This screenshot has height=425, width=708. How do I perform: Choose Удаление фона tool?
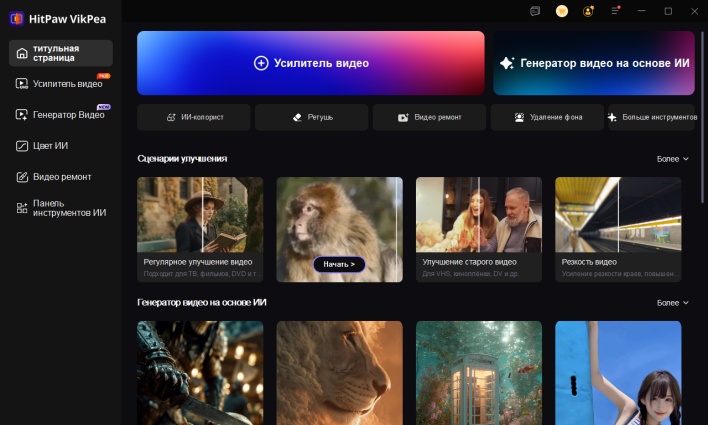pos(547,117)
